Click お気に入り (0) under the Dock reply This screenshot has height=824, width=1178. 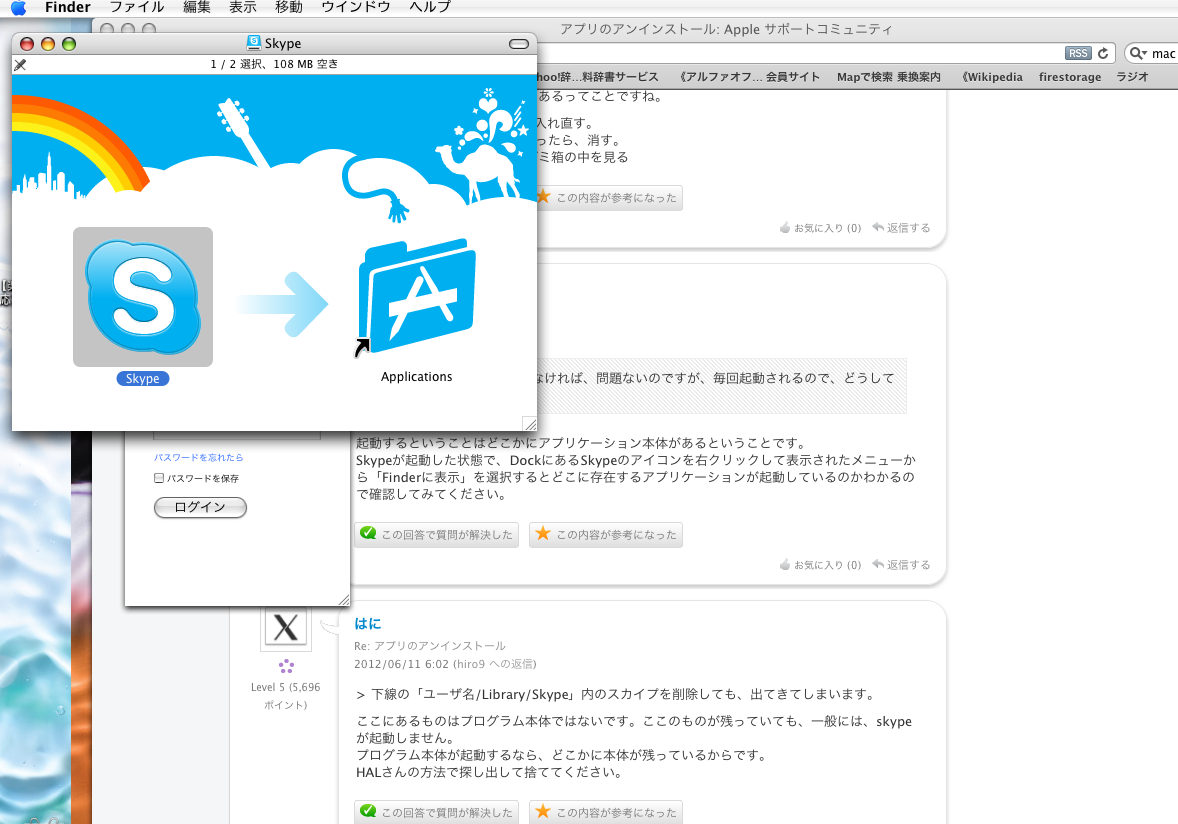[820, 565]
